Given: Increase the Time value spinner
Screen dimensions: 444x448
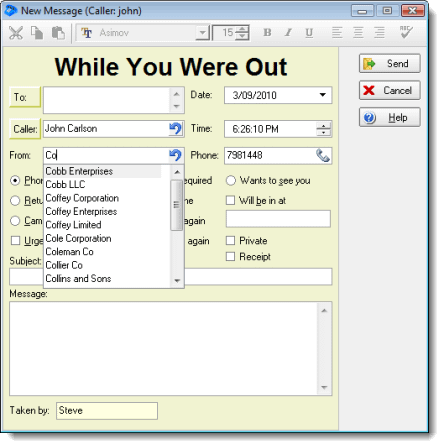Looking at the screenshot, I should pos(323,126).
